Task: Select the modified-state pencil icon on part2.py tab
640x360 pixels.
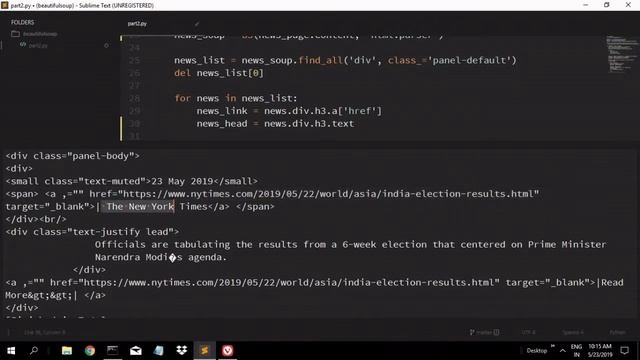Action: 197,24
